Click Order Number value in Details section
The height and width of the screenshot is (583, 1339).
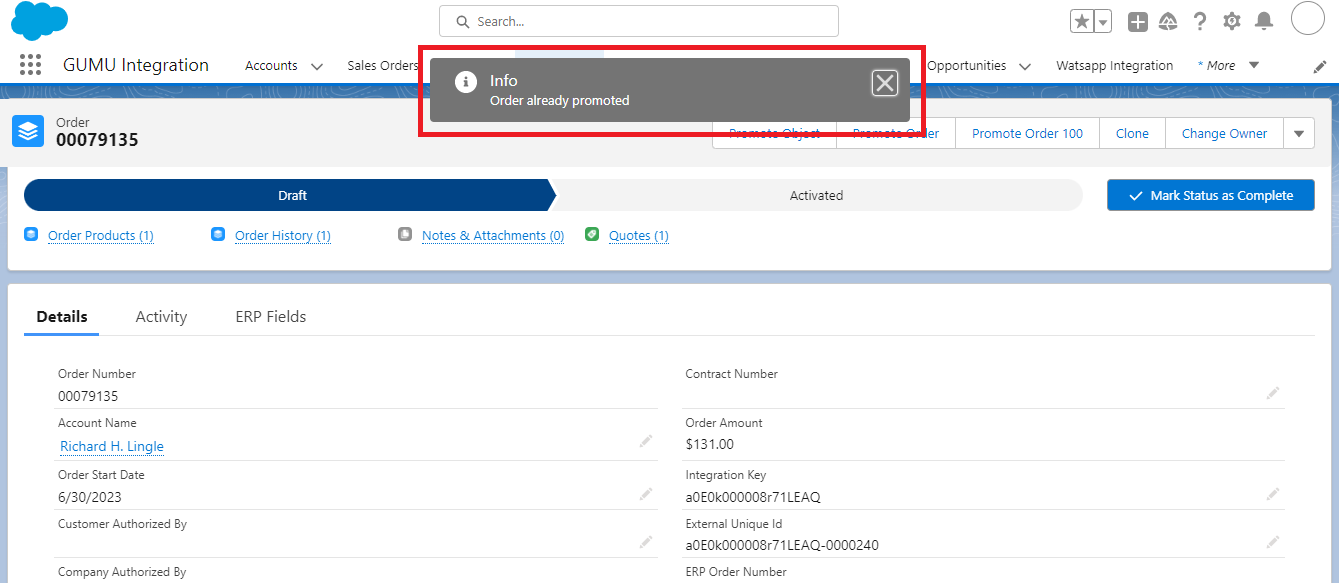[88, 396]
